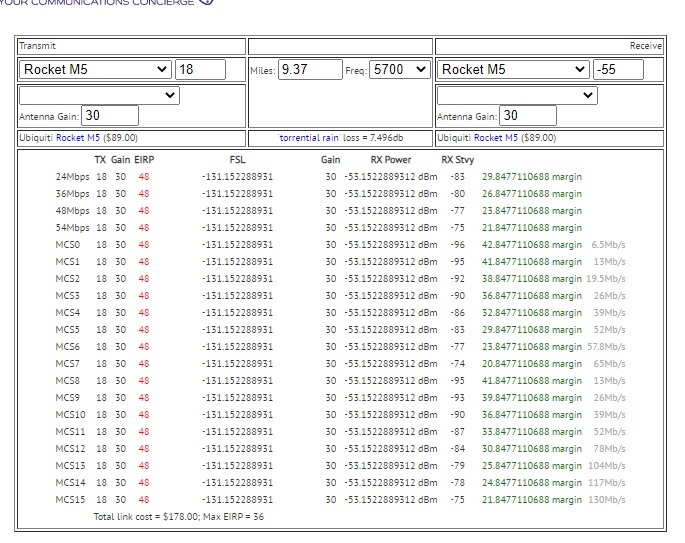685x543 pixels.
Task: Click the RX Power column header
Action: (x=390, y=160)
